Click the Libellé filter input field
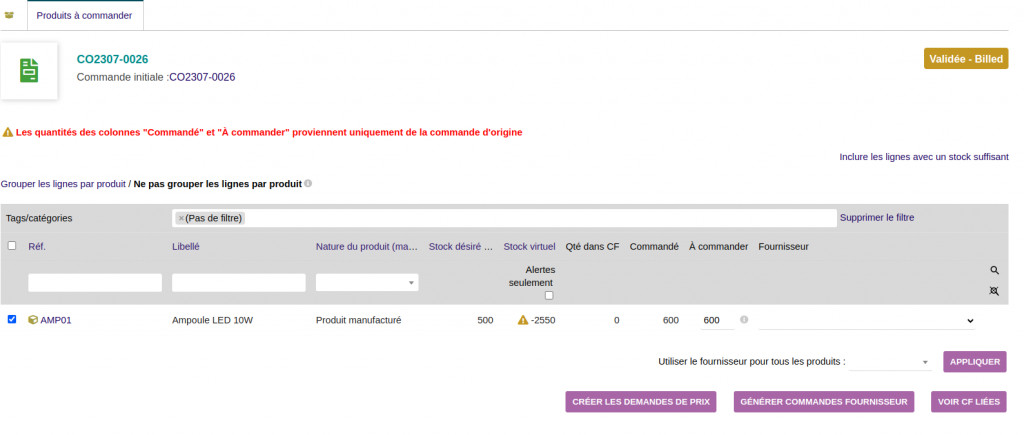 [x=238, y=283]
